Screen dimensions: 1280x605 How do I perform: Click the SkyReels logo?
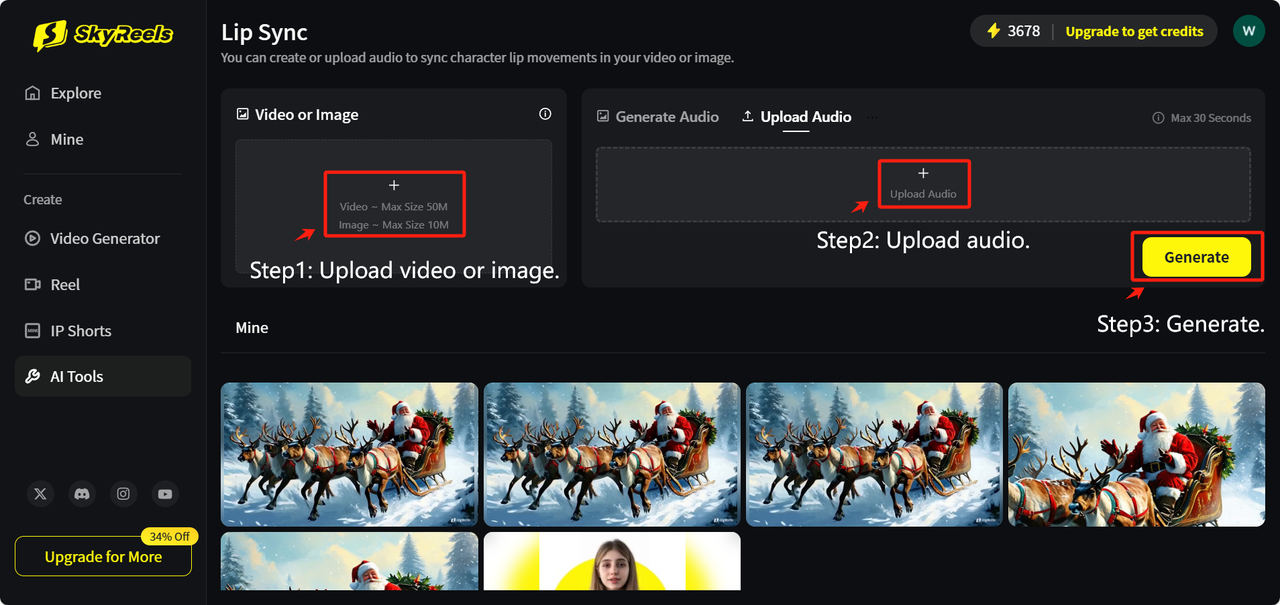(x=103, y=35)
